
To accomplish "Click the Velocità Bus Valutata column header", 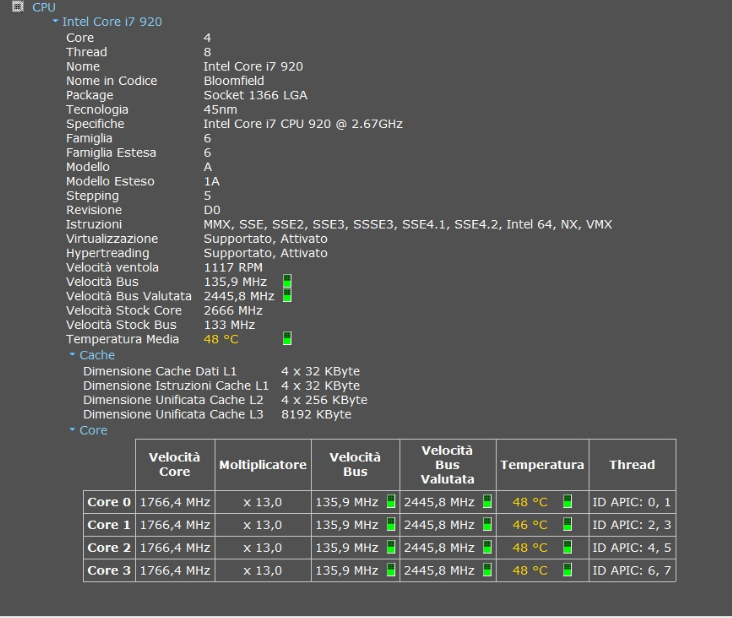I will pos(447,464).
